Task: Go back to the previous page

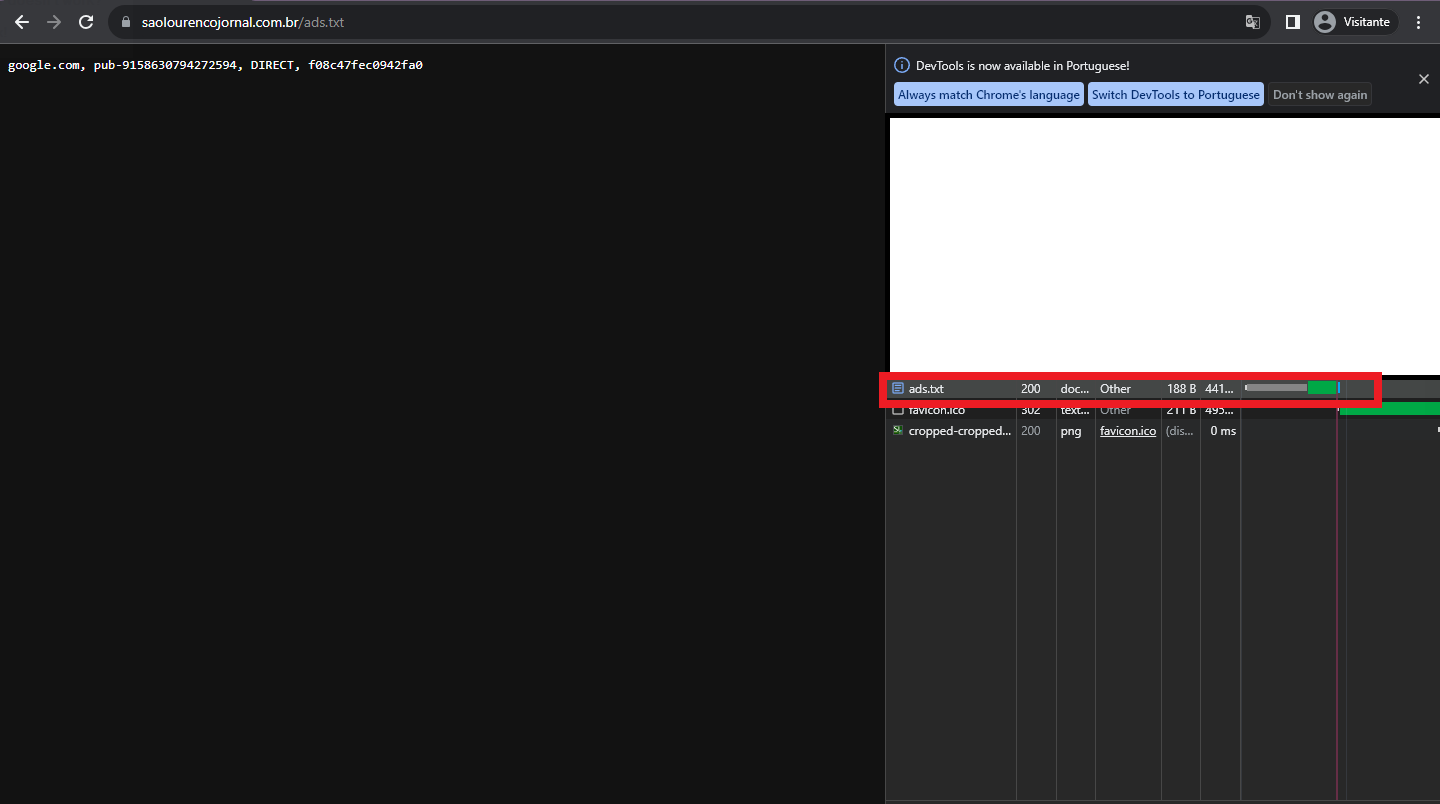Action: click(x=22, y=22)
